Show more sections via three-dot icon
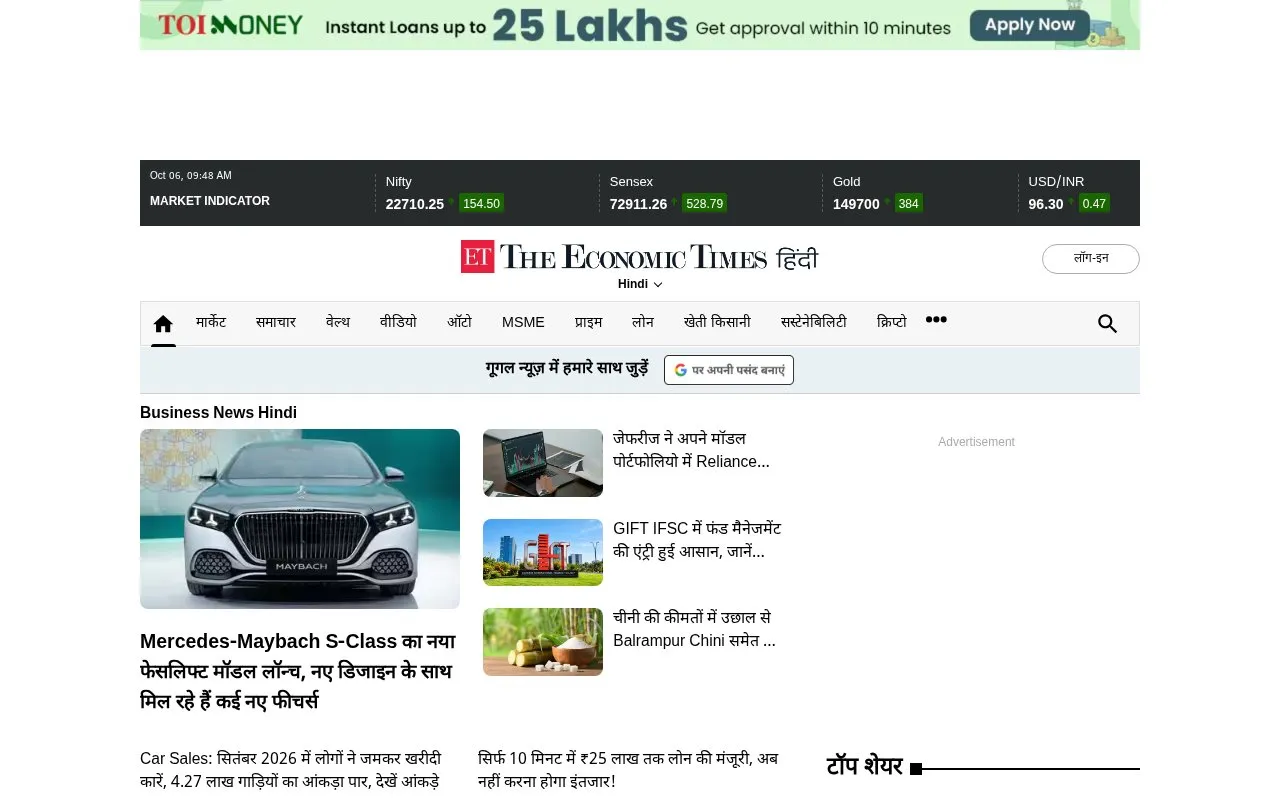The width and height of the screenshot is (1280, 800). point(936,320)
